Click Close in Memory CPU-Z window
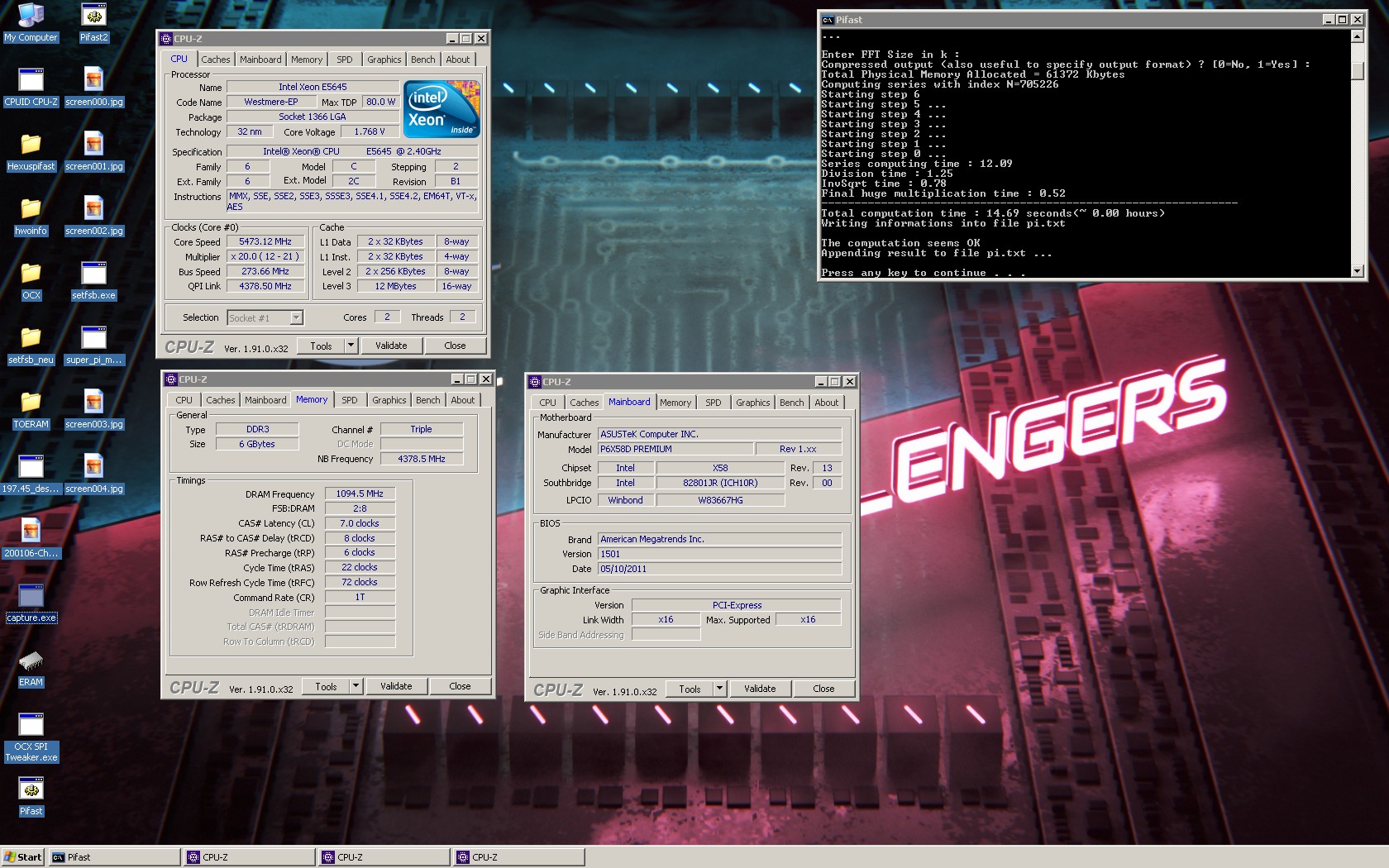This screenshot has width=1389, height=868. click(460, 686)
